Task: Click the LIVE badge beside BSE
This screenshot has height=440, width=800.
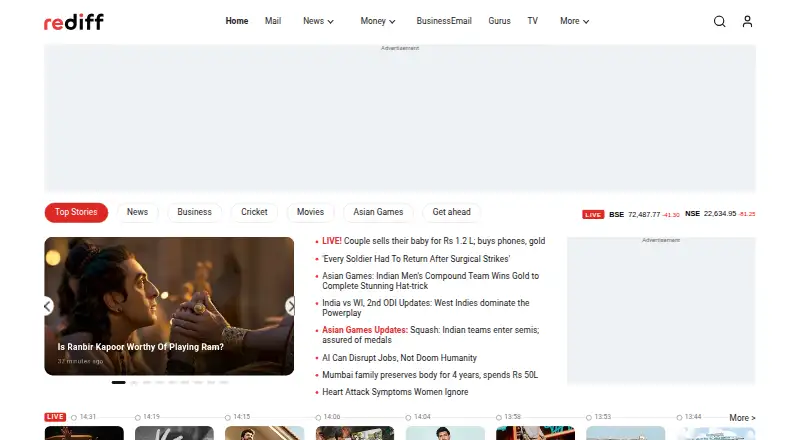Action: coord(593,214)
